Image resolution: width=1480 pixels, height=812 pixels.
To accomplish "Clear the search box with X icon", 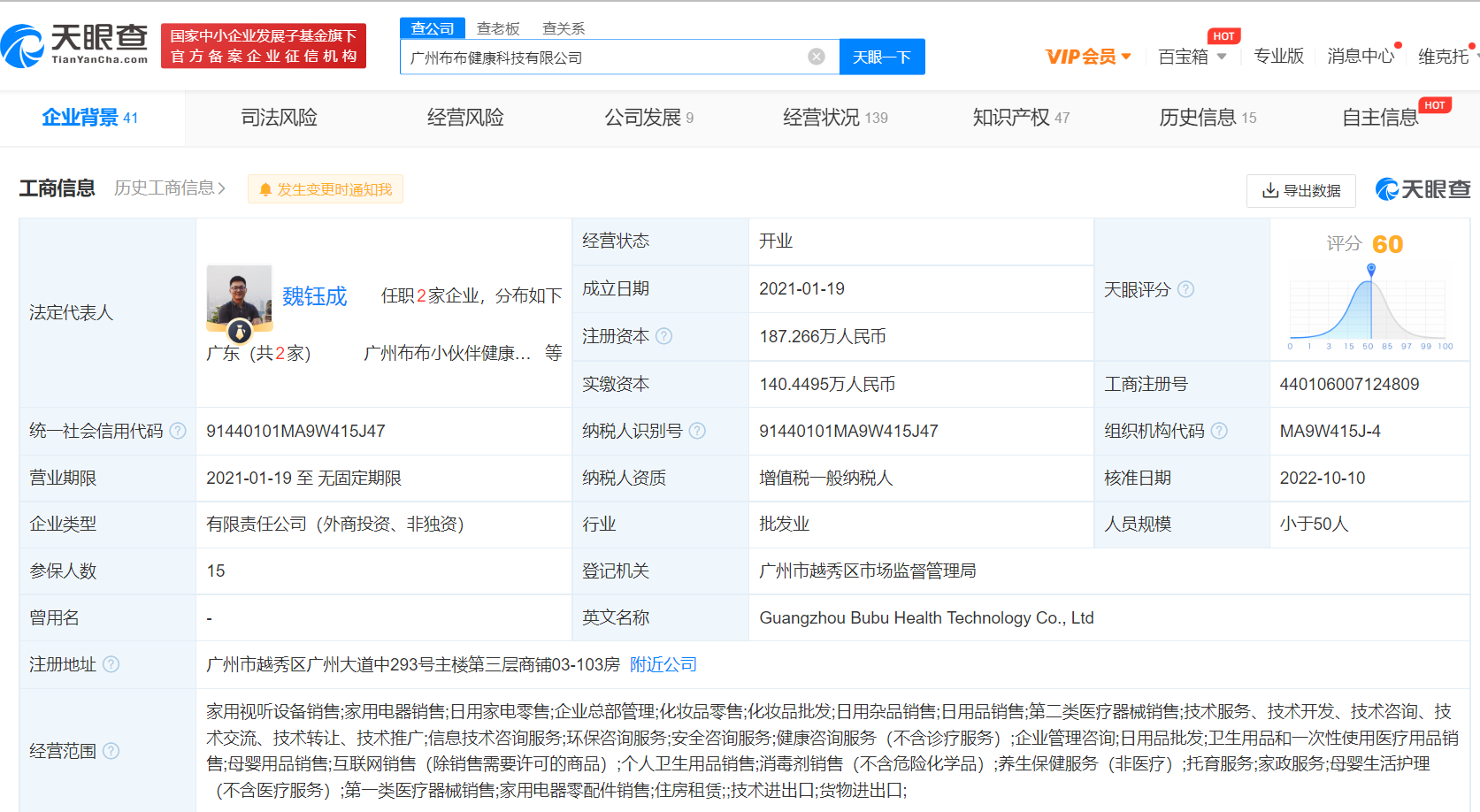I will 817,57.
